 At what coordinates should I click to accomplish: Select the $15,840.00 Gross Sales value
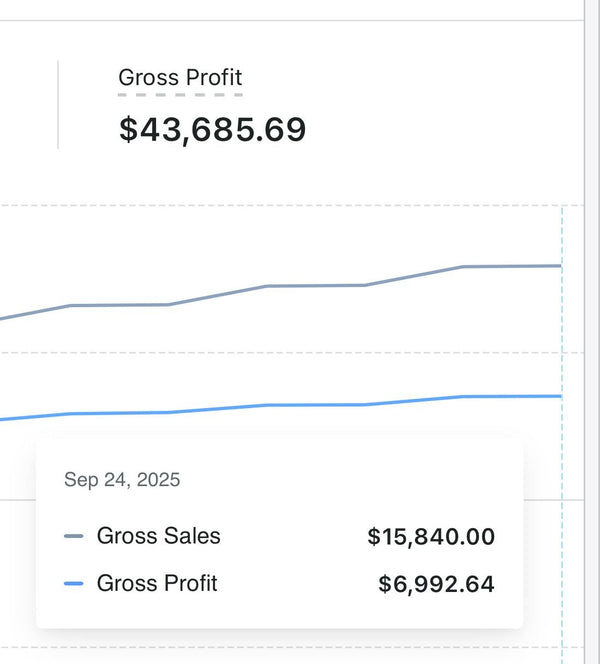click(431, 537)
